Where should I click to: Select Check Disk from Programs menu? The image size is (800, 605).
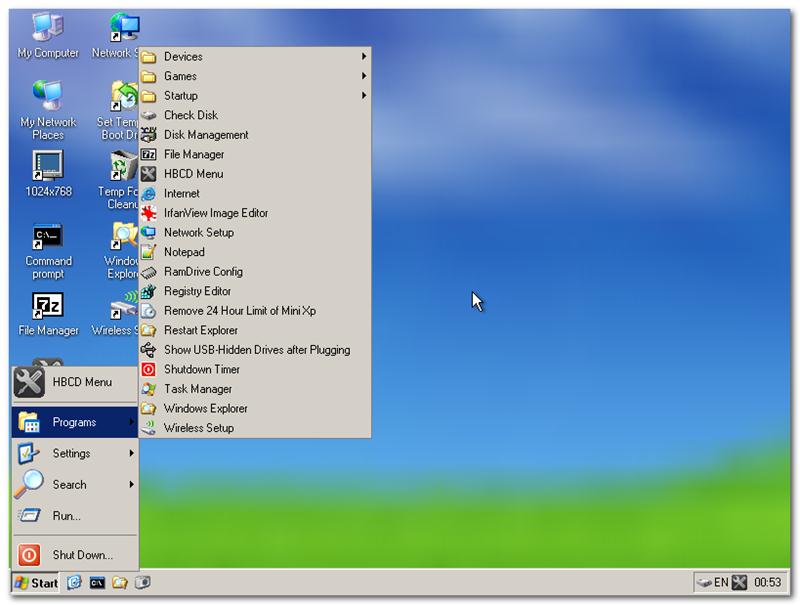tap(190, 115)
